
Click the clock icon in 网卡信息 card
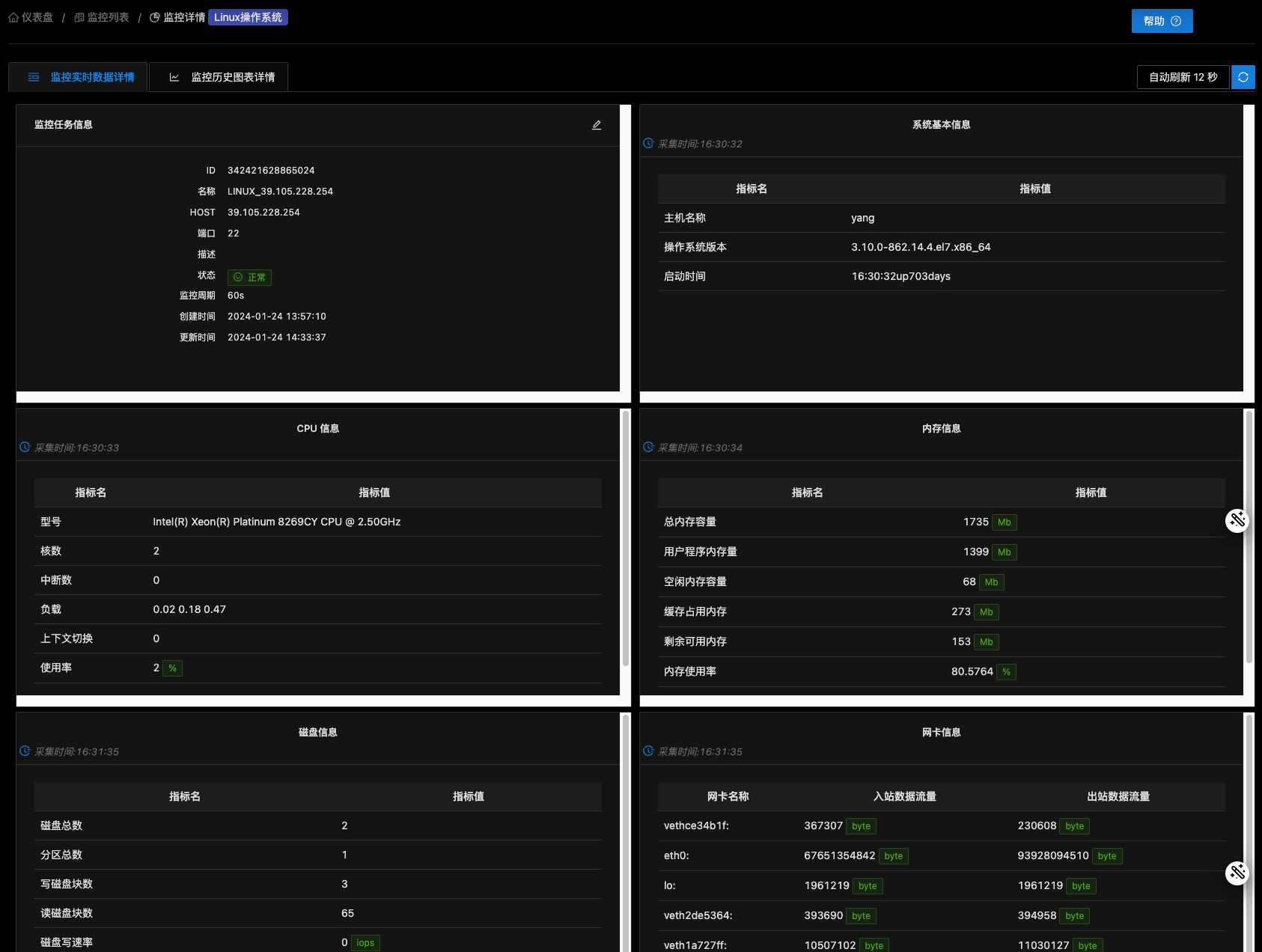[x=648, y=751]
